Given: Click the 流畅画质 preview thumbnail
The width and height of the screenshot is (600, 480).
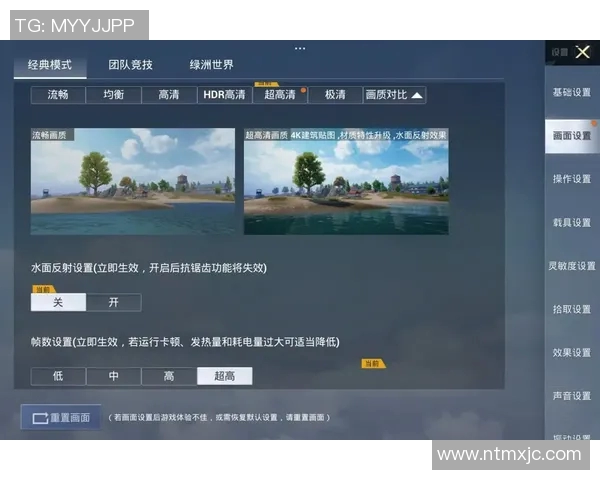Looking at the screenshot, I should pyautogui.click(x=133, y=181).
